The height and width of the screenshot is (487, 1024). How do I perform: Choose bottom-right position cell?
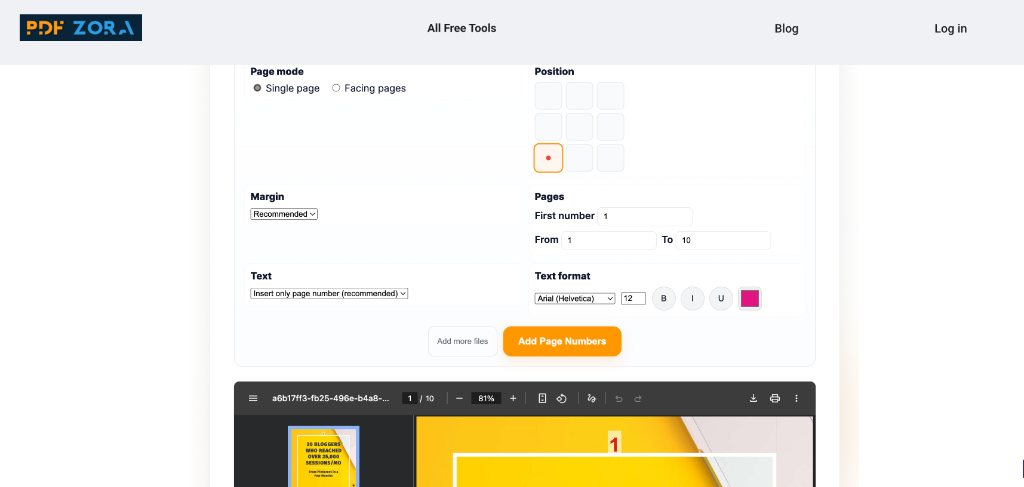tap(610, 158)
